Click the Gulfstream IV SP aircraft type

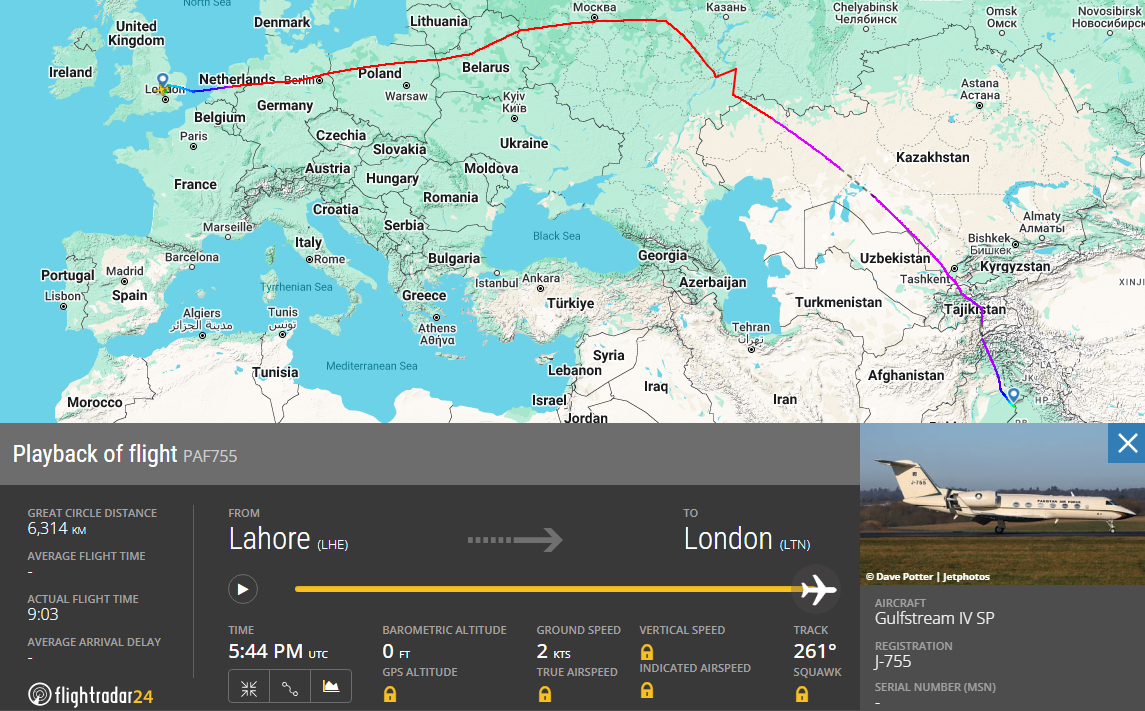click(x=935, y=618)
